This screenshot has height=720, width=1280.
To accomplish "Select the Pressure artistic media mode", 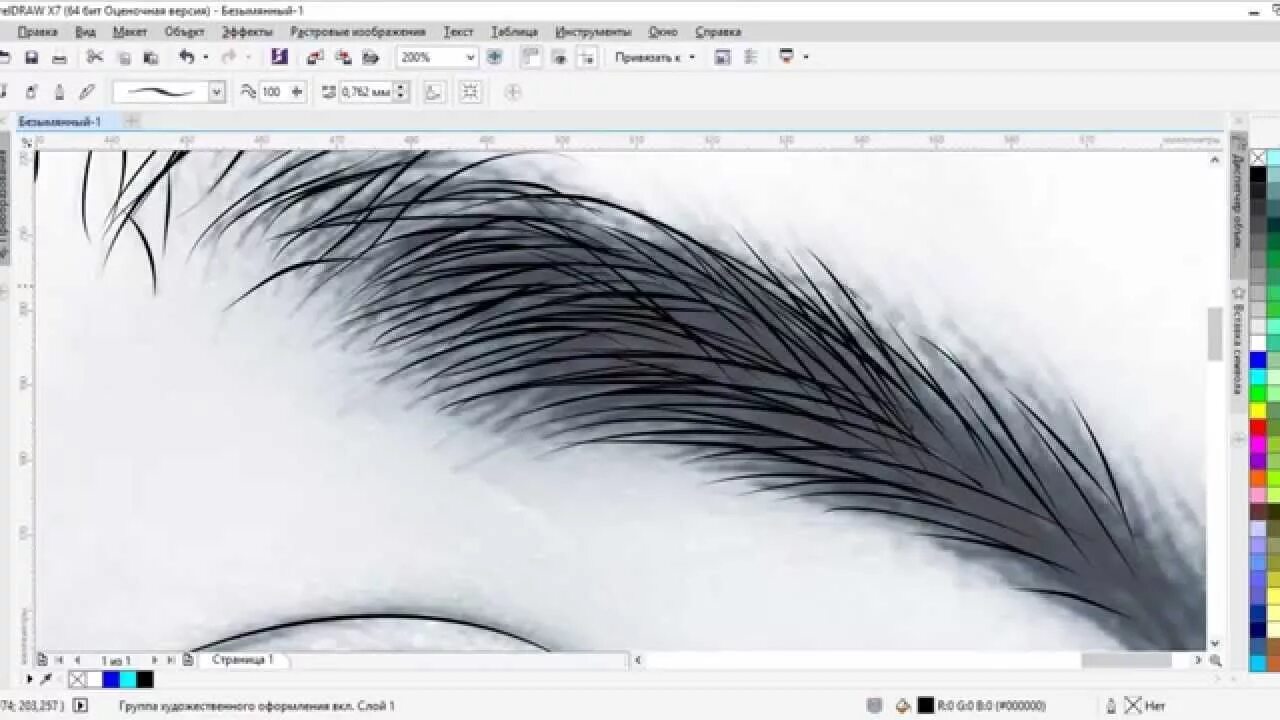I will point(87,92).
